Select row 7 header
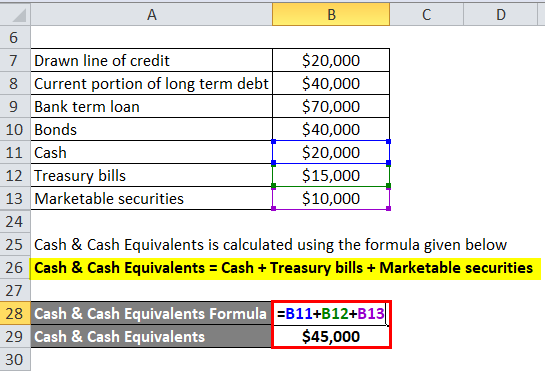 pos(15,61)
